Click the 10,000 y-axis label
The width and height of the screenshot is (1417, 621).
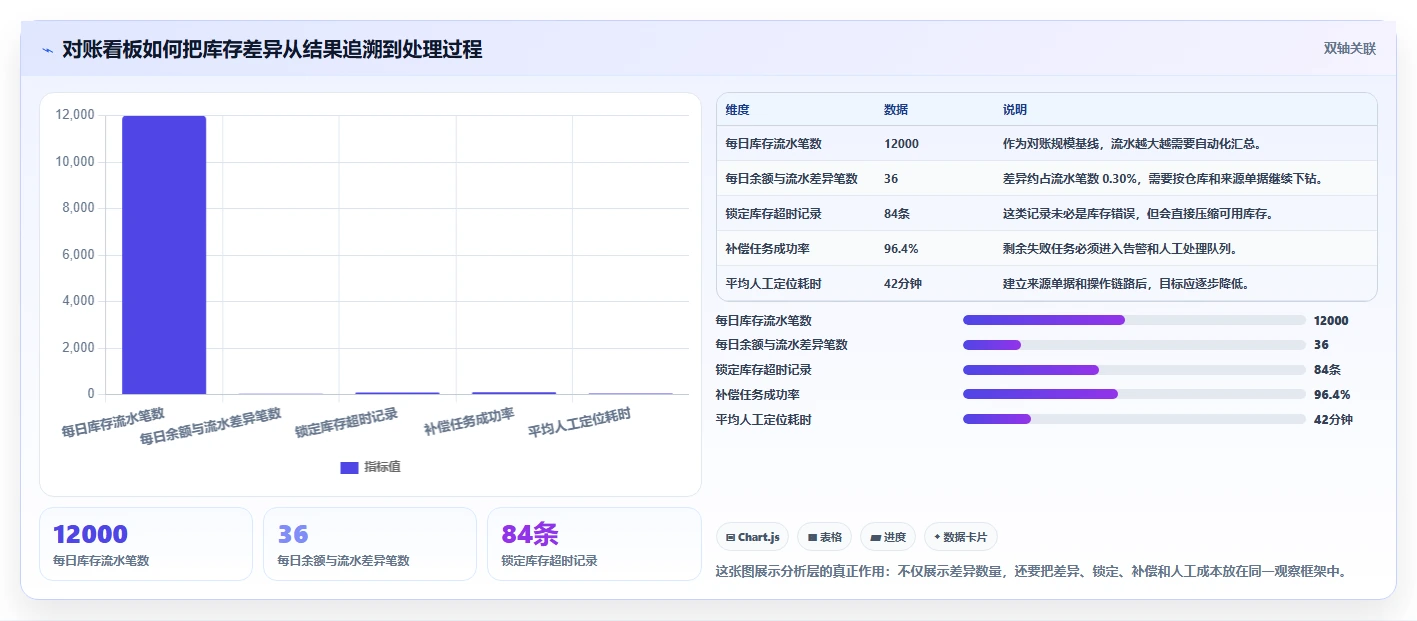(x=75, y=161)
